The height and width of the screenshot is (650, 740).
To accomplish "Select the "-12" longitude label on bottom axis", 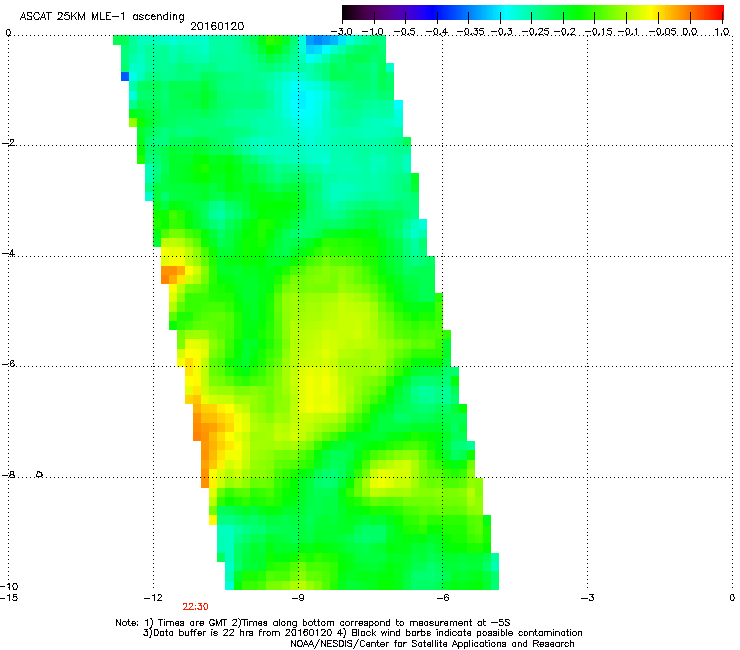I will [153, 598].
